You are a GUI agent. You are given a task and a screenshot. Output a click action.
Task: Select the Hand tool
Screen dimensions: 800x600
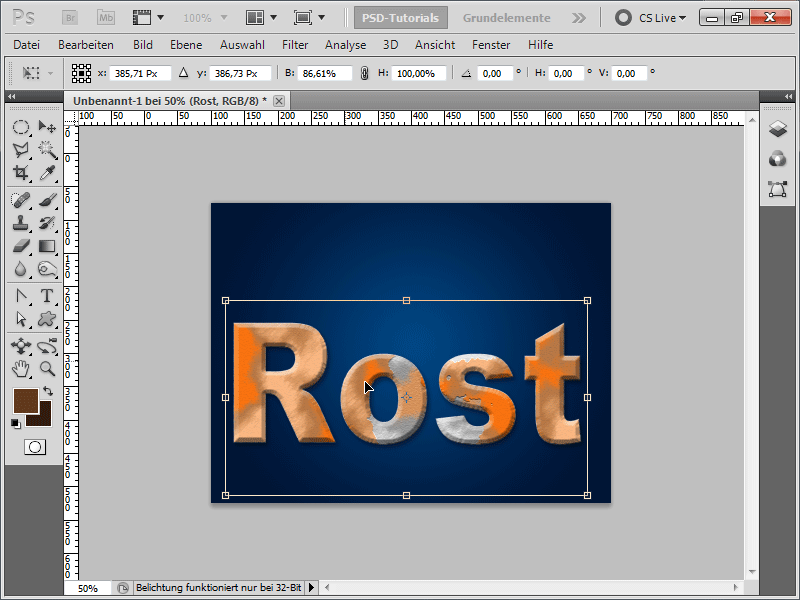coord(20,368)
